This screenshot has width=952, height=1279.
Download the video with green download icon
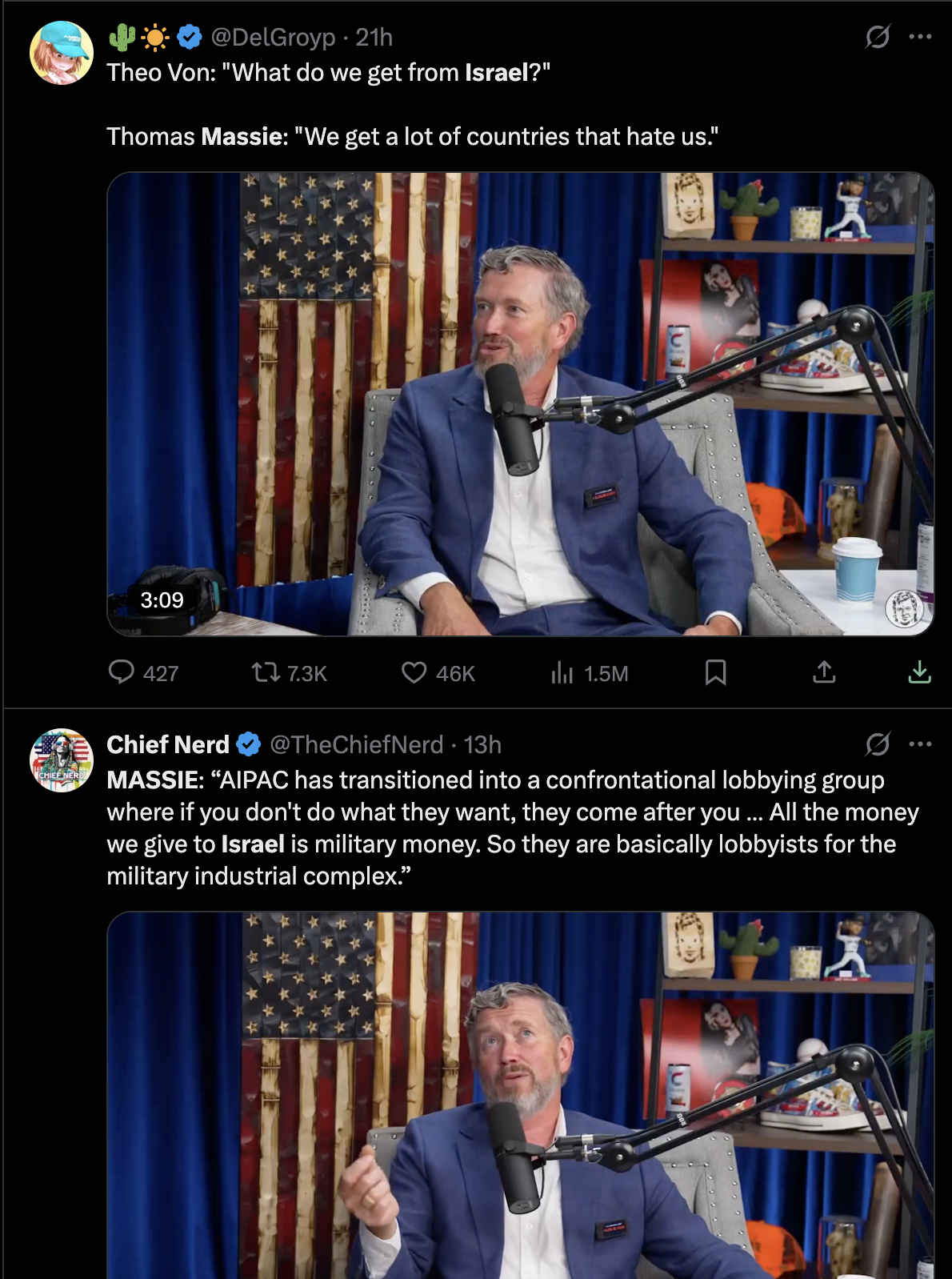tap(920, 672)
